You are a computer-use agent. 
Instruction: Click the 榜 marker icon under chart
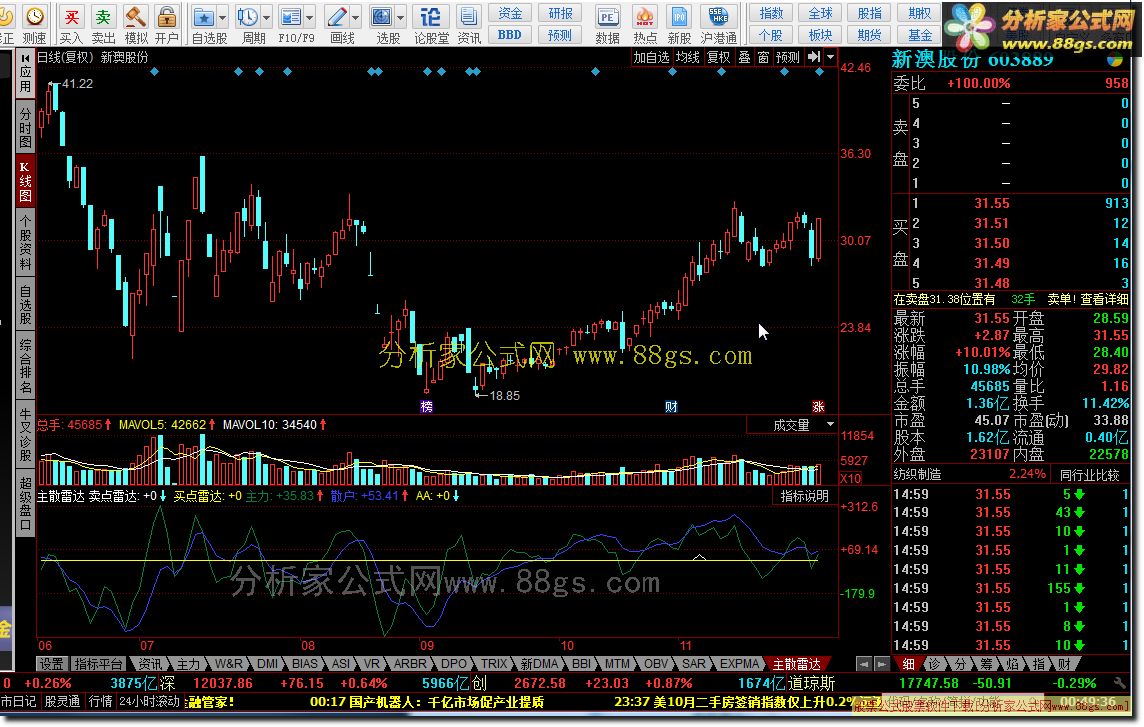427,407
